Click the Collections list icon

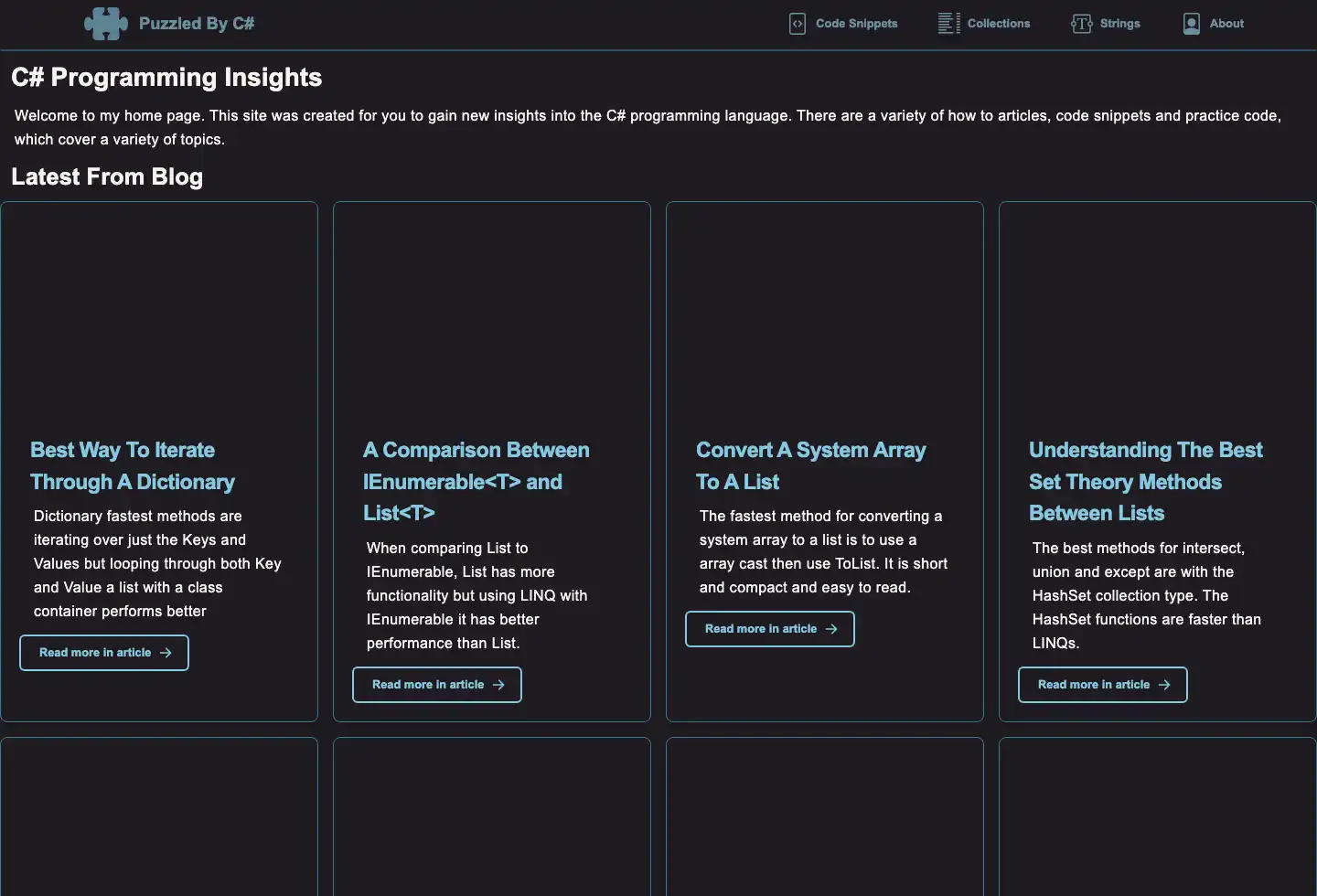click(948, 24)
